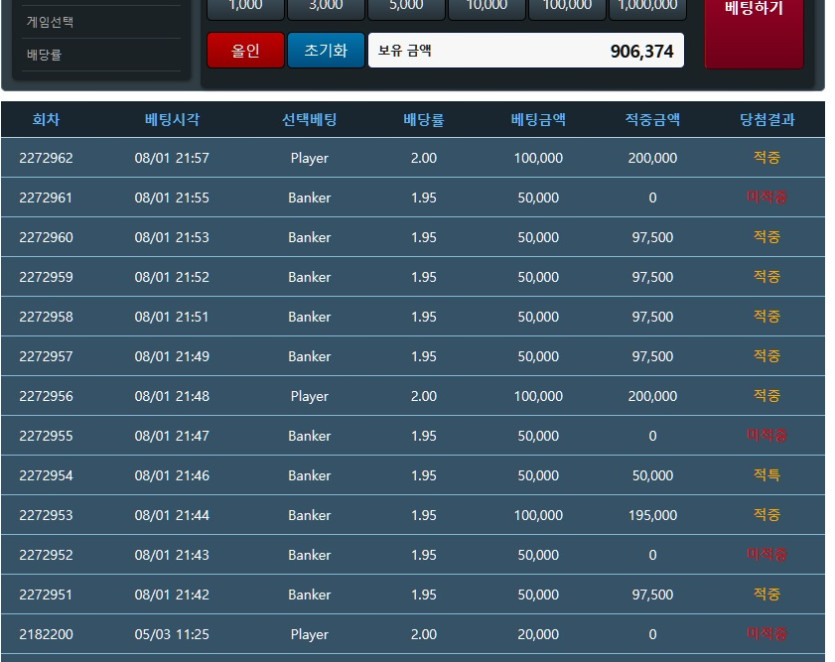Click the 적중 result in row 2272962

click(767, 158)
